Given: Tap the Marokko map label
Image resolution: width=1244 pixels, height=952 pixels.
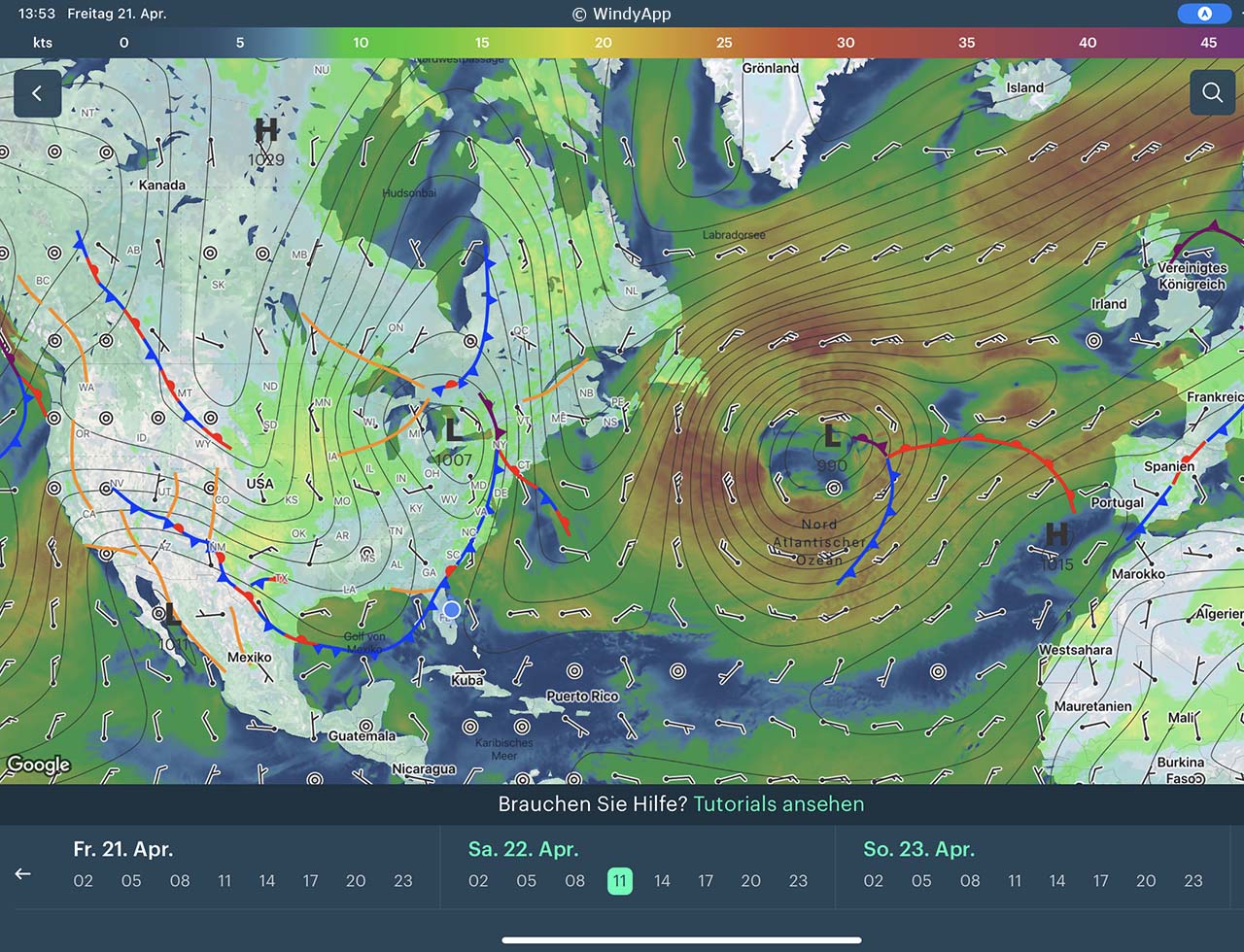Looking at the screenshot, I should click(1139, 573).
